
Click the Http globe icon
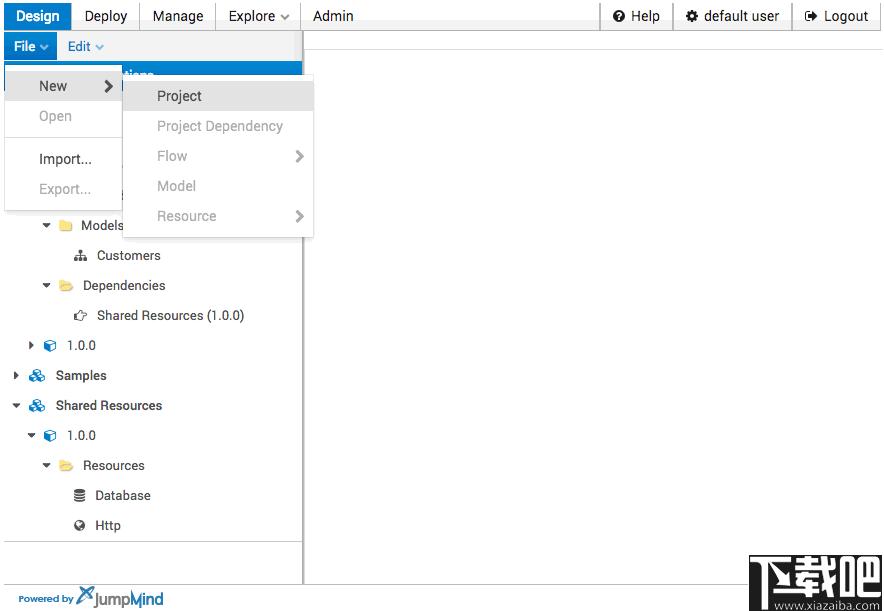pos(79,525)
